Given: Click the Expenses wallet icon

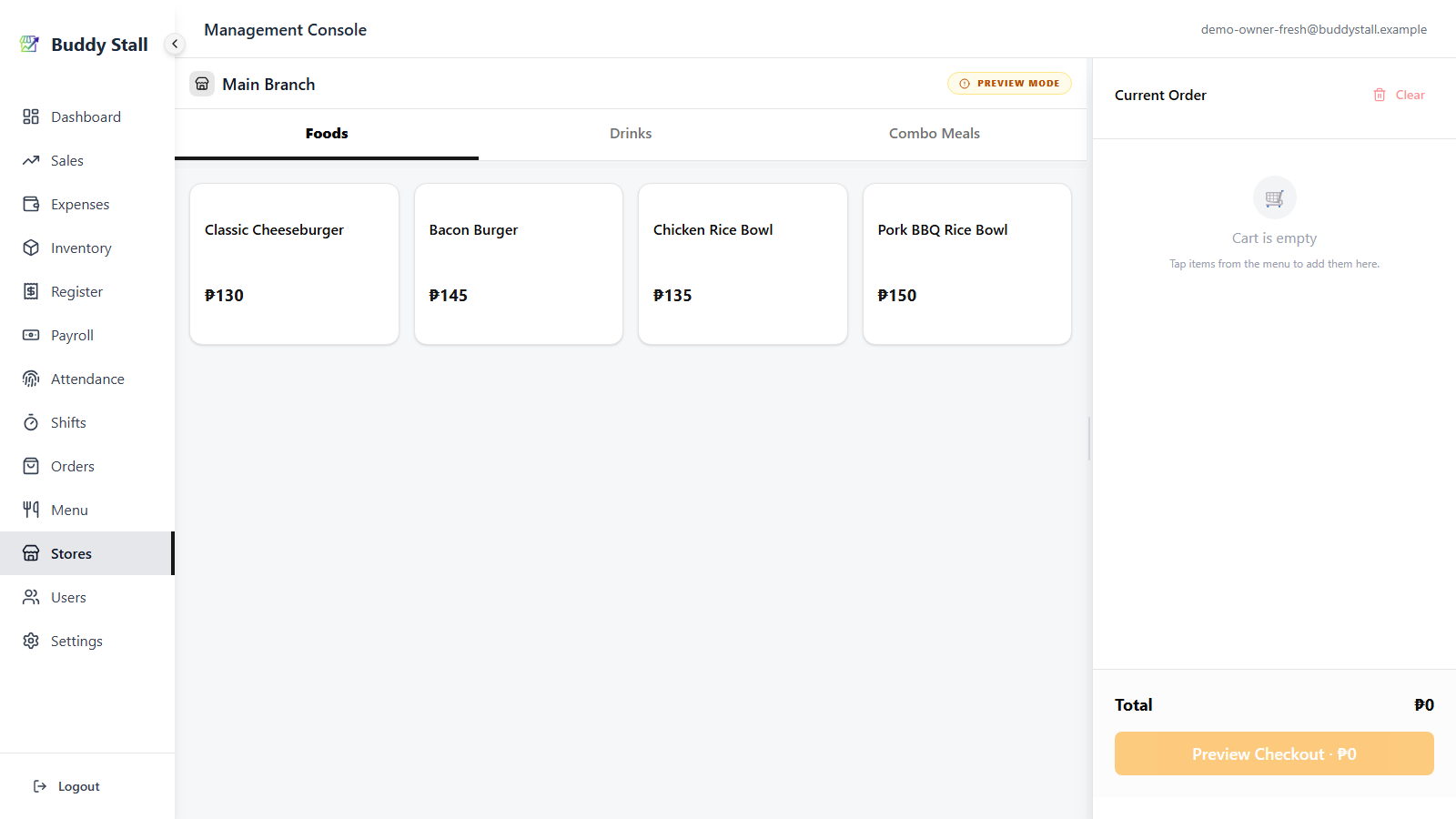Looking at the screenshot, I should pyautogui.click(x=31, y=204).
